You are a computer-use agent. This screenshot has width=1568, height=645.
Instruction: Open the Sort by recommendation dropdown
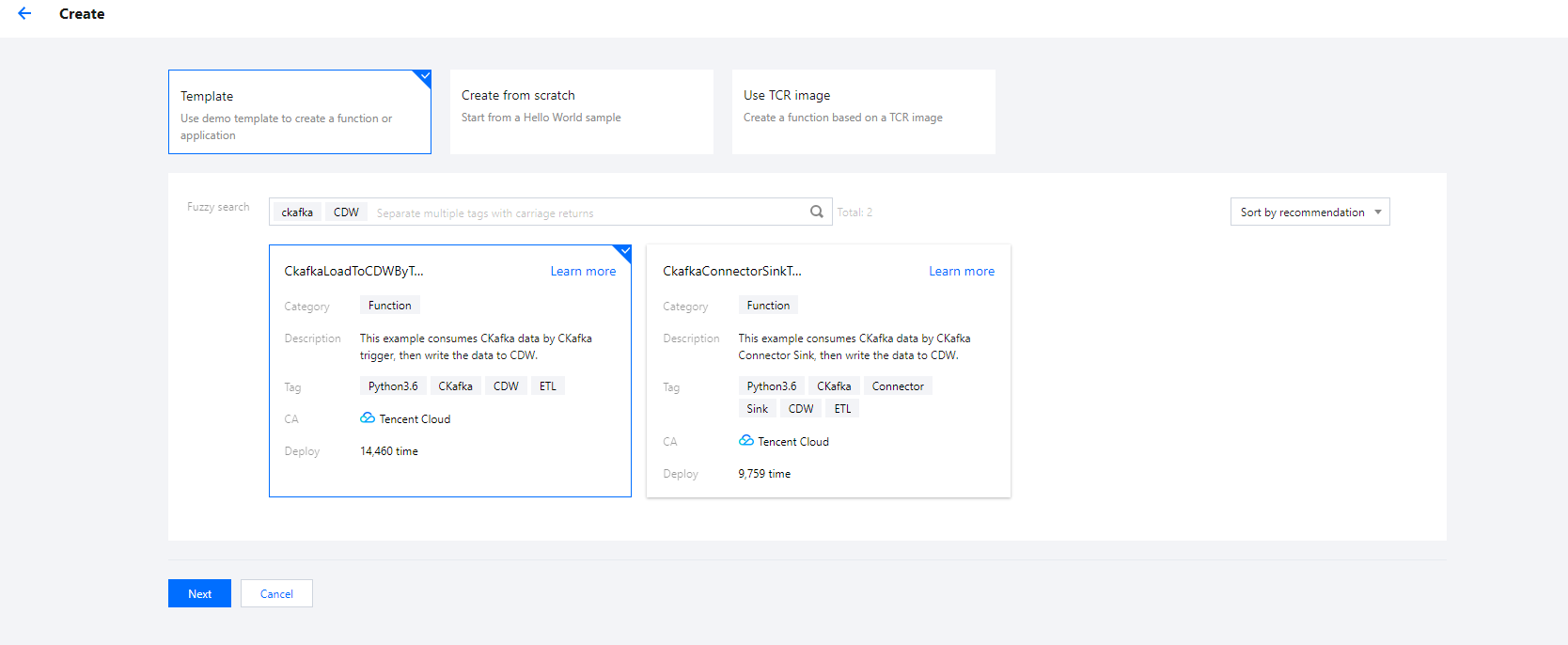pos(1309,212)
